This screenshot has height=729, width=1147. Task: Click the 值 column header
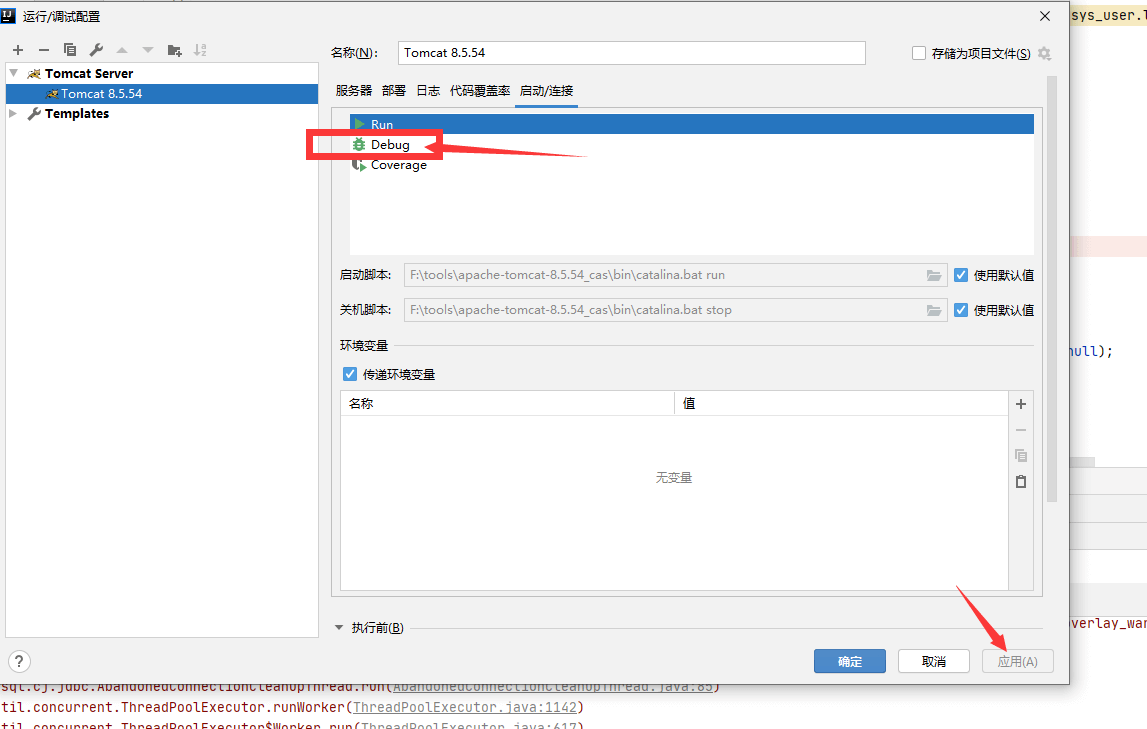pyautogui.click(x=841, y=404)
